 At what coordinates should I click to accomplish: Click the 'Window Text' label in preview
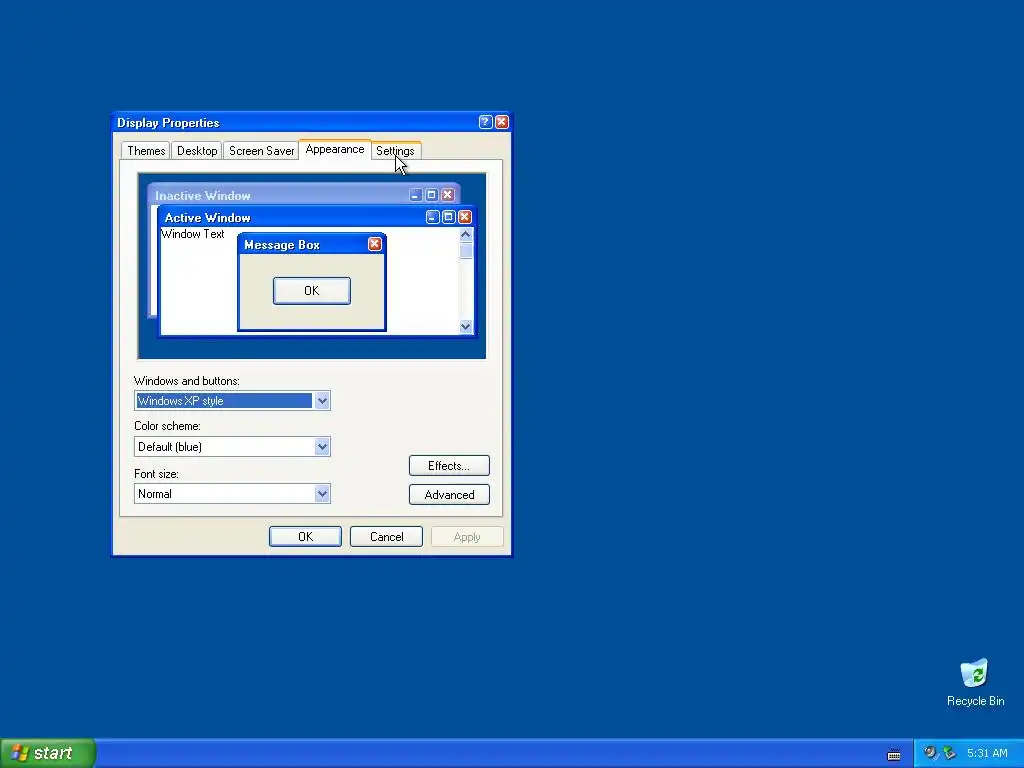193,234
